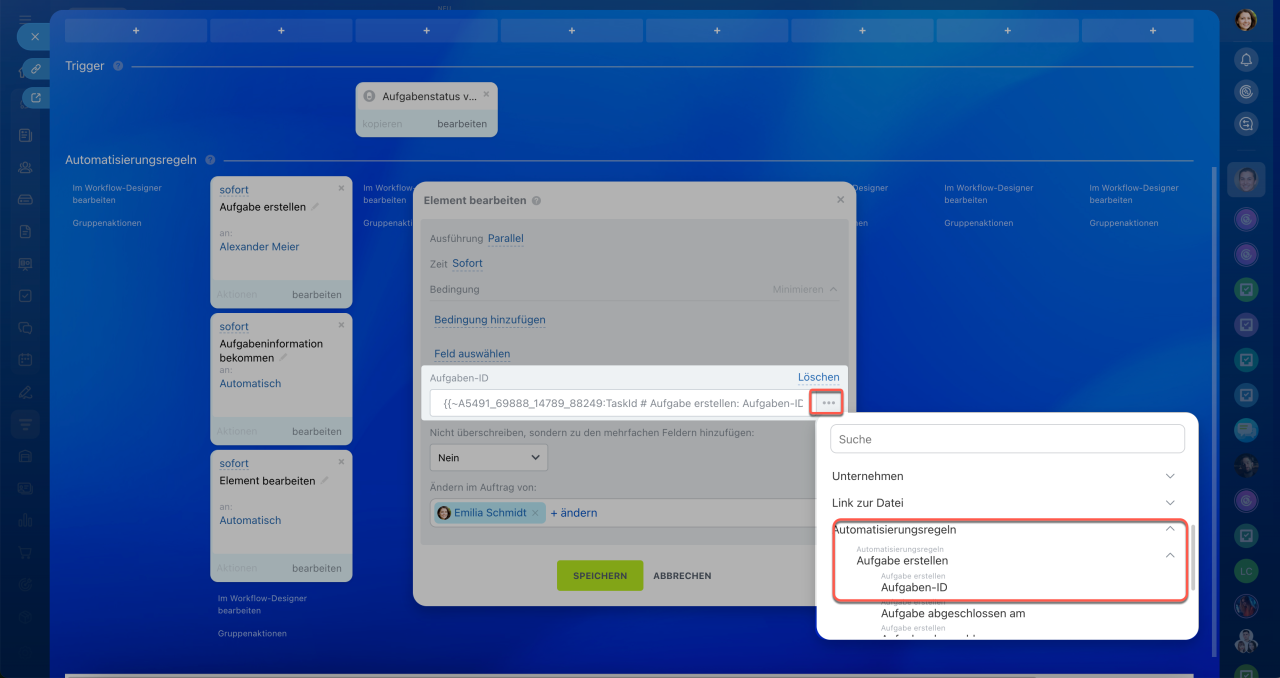Open Alexander Meier link

pyautogui.click(x=259, y=247)
